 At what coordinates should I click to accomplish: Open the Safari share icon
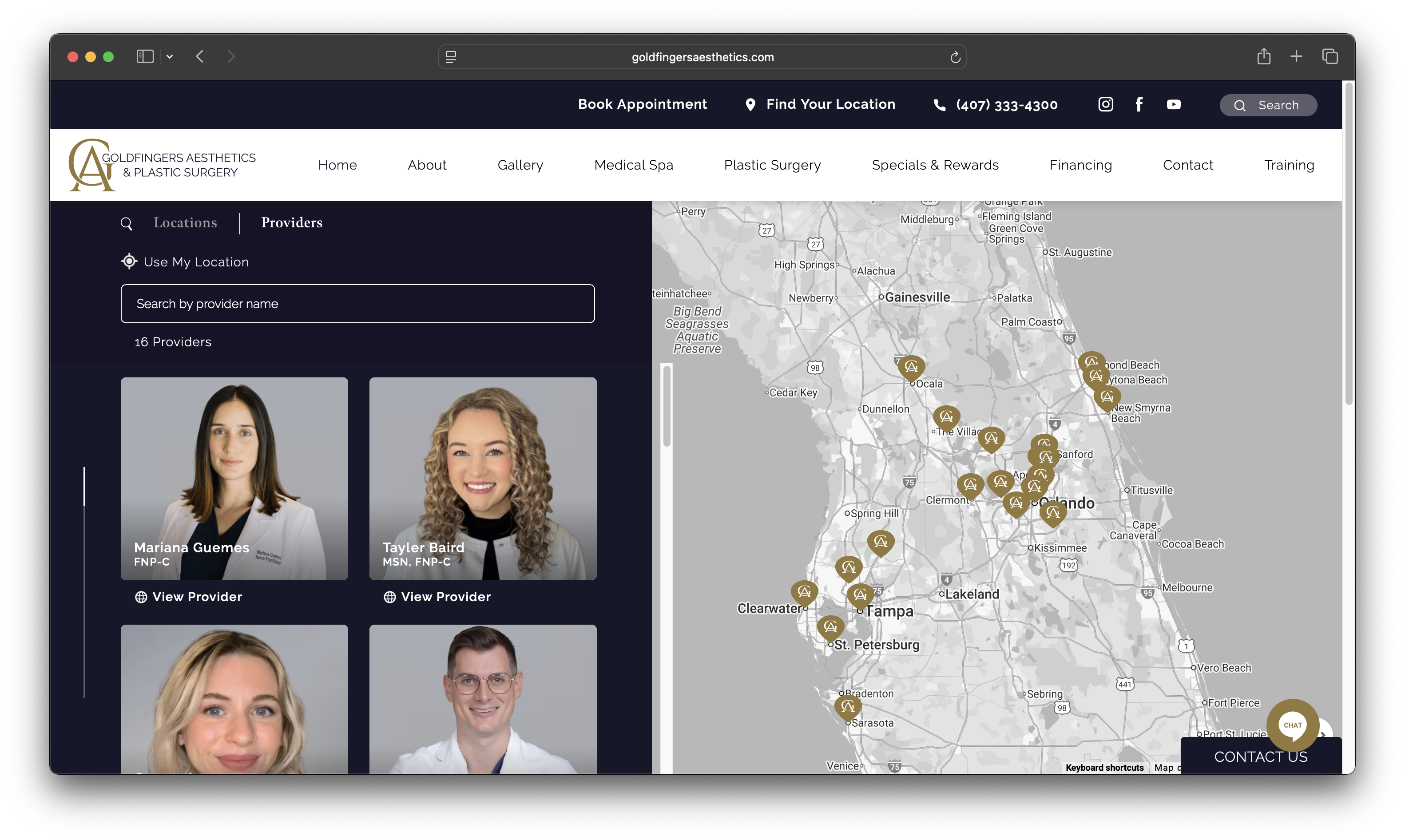tap(1263, 56)
